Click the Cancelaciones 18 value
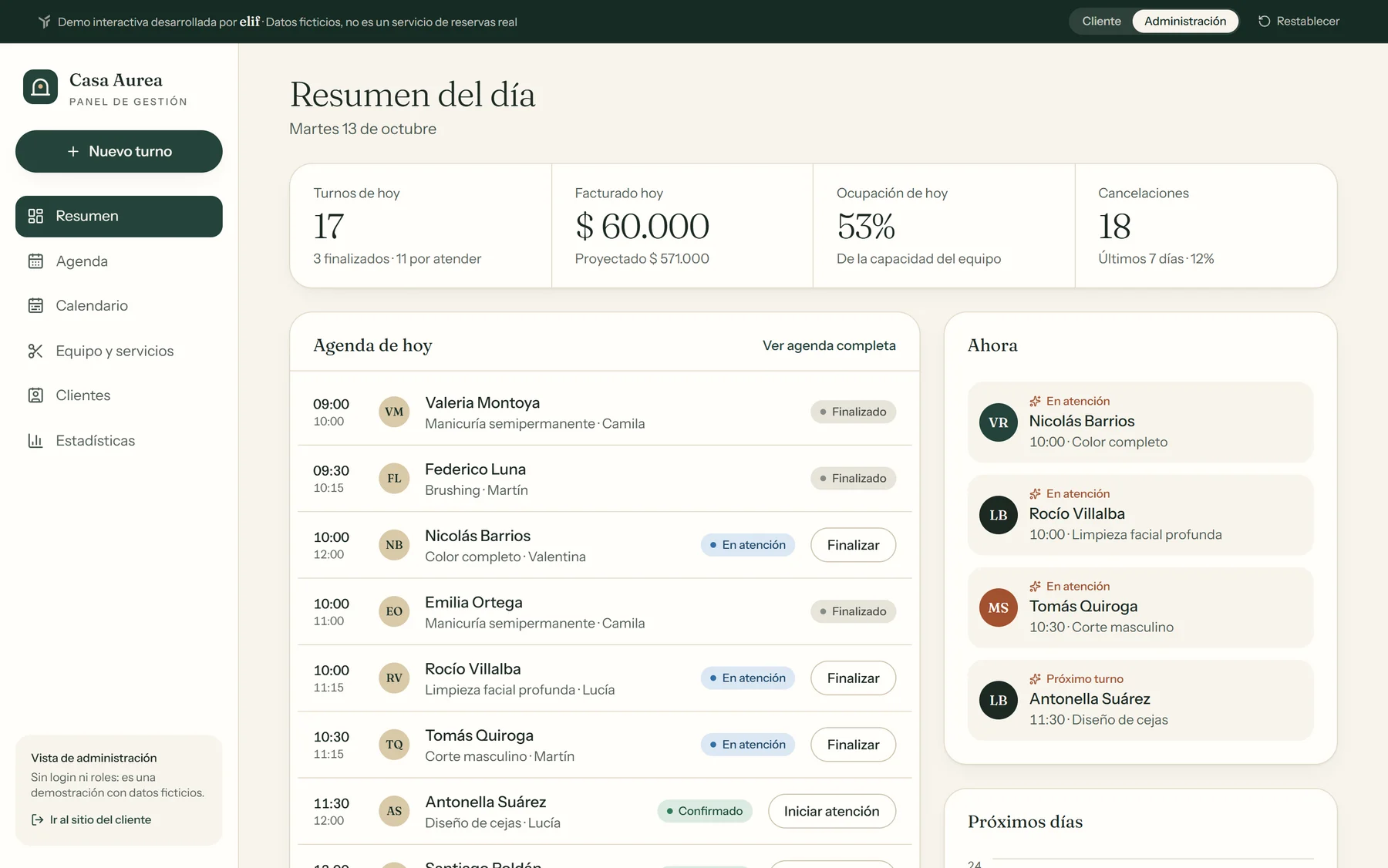The image size is (1388, 868). click(1114, 226)
